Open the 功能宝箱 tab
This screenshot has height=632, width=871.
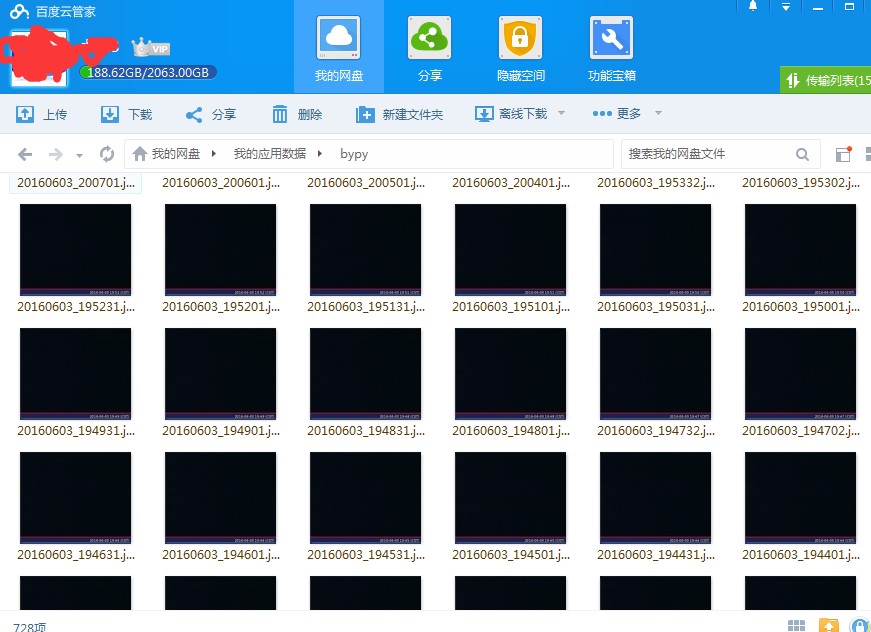click(611, 49)
